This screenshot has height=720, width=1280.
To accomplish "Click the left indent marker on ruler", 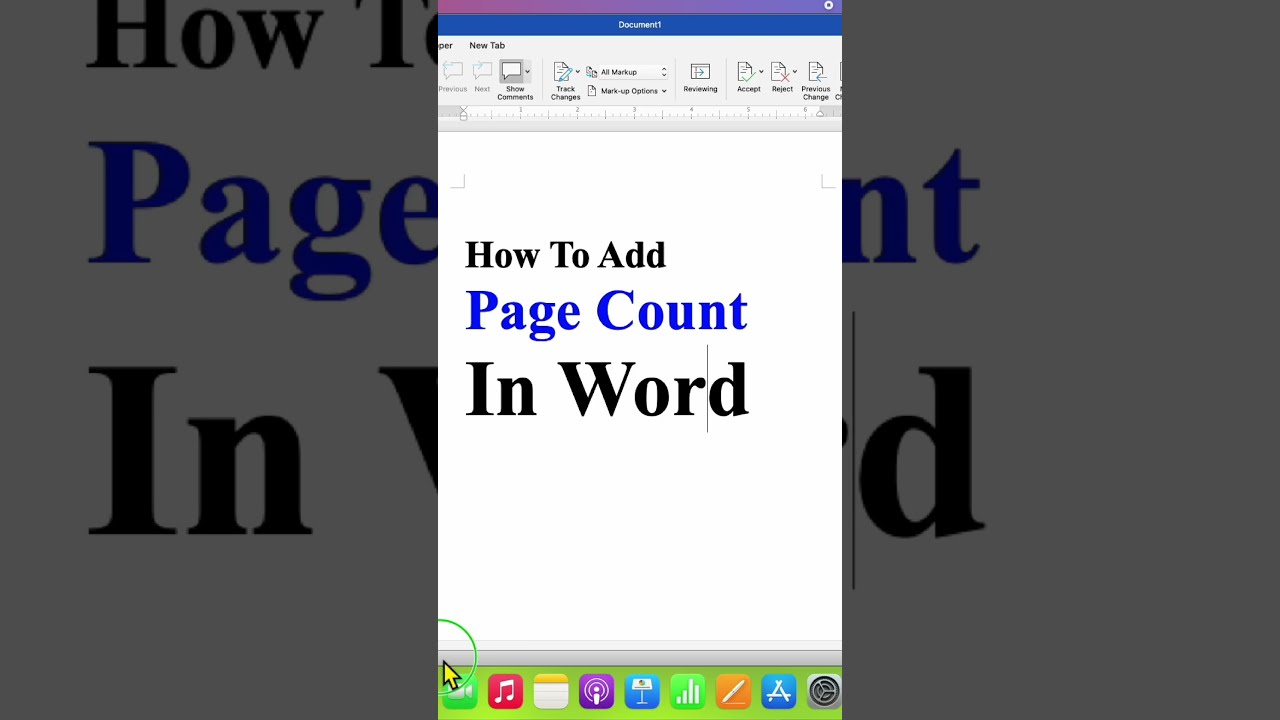I will click(463, 114).
